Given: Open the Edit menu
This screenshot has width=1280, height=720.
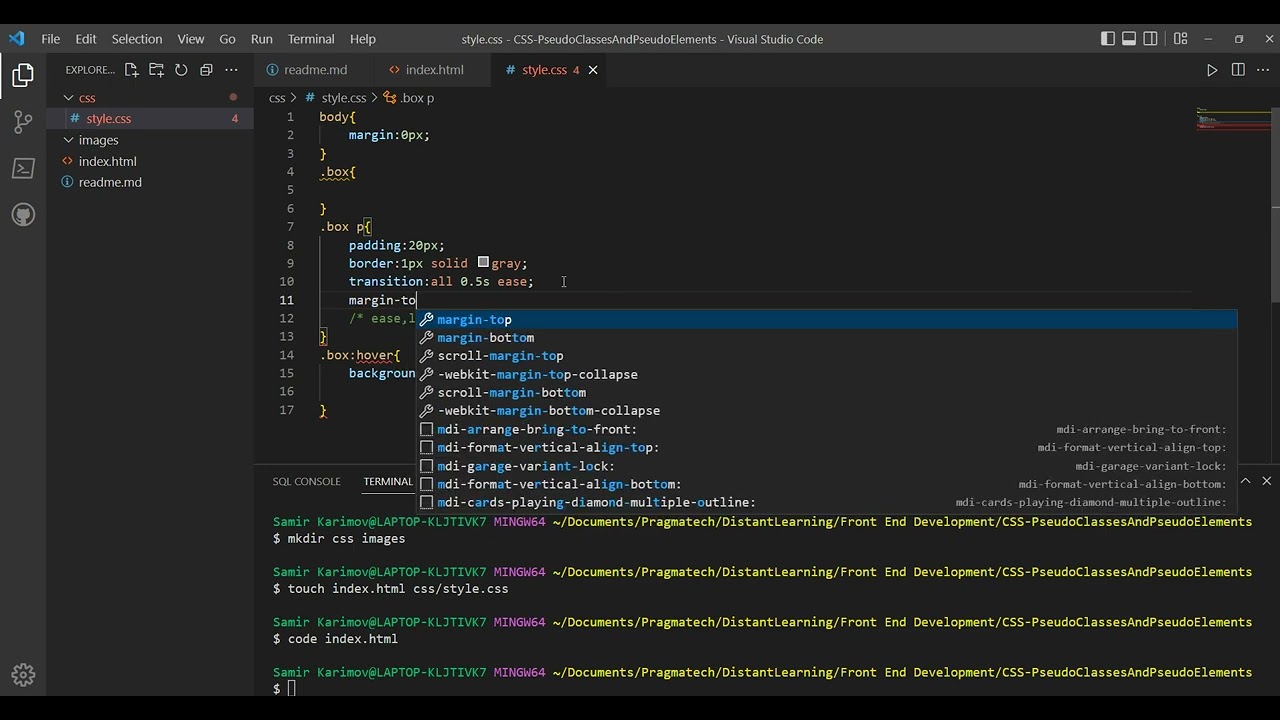Looking at the screenshot, I should (86, 39).
